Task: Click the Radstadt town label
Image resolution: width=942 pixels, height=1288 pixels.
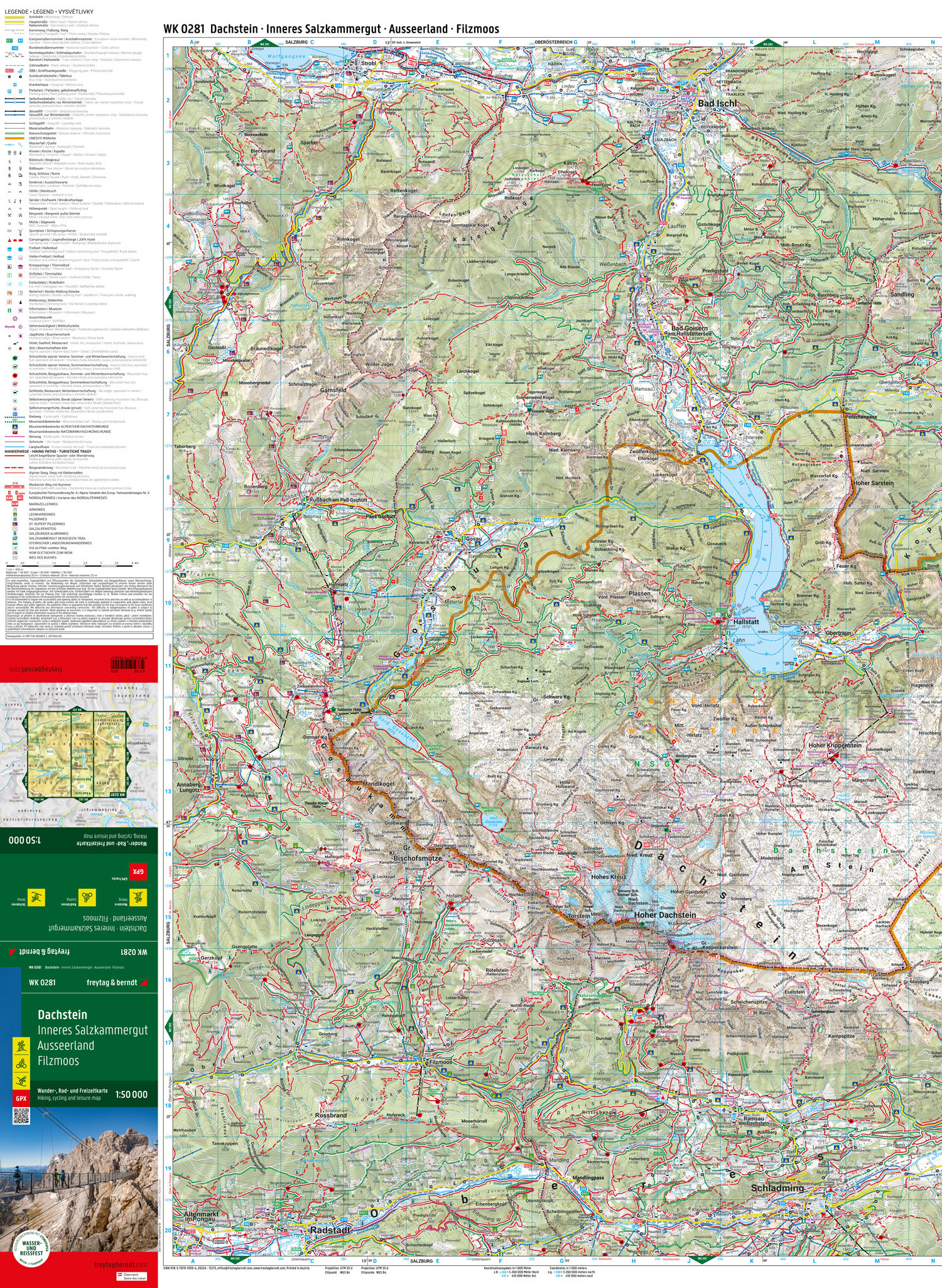Action: click(x=330, y=1230)
